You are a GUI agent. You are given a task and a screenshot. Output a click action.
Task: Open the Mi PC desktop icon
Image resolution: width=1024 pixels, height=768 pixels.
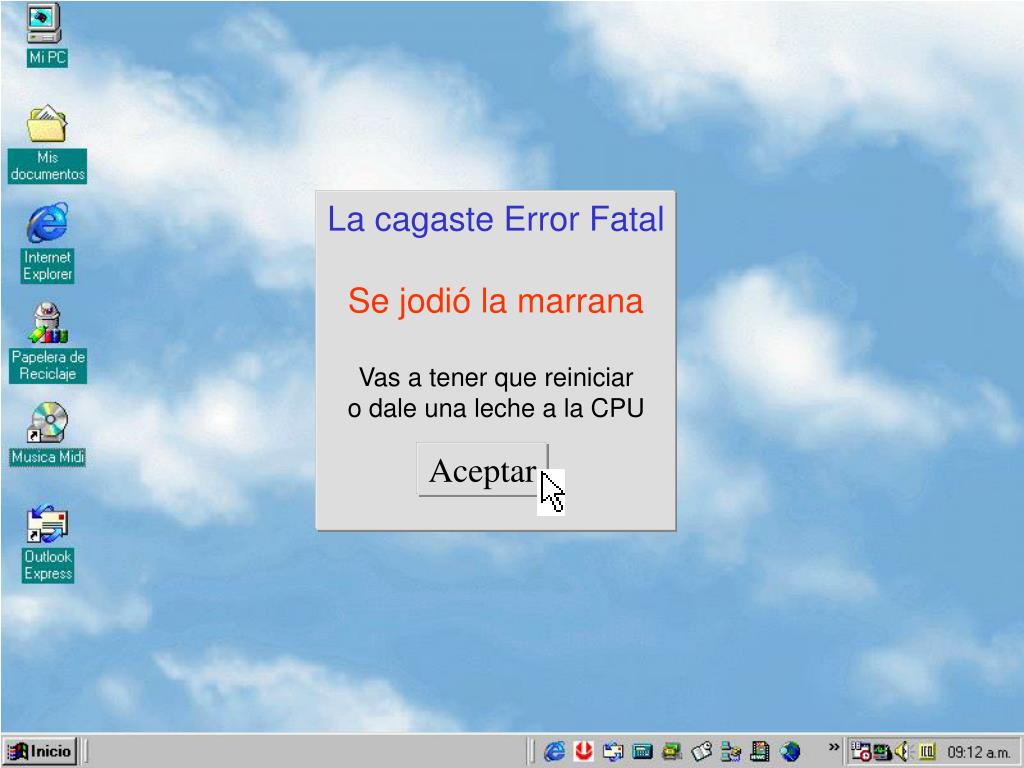point(46,34)
